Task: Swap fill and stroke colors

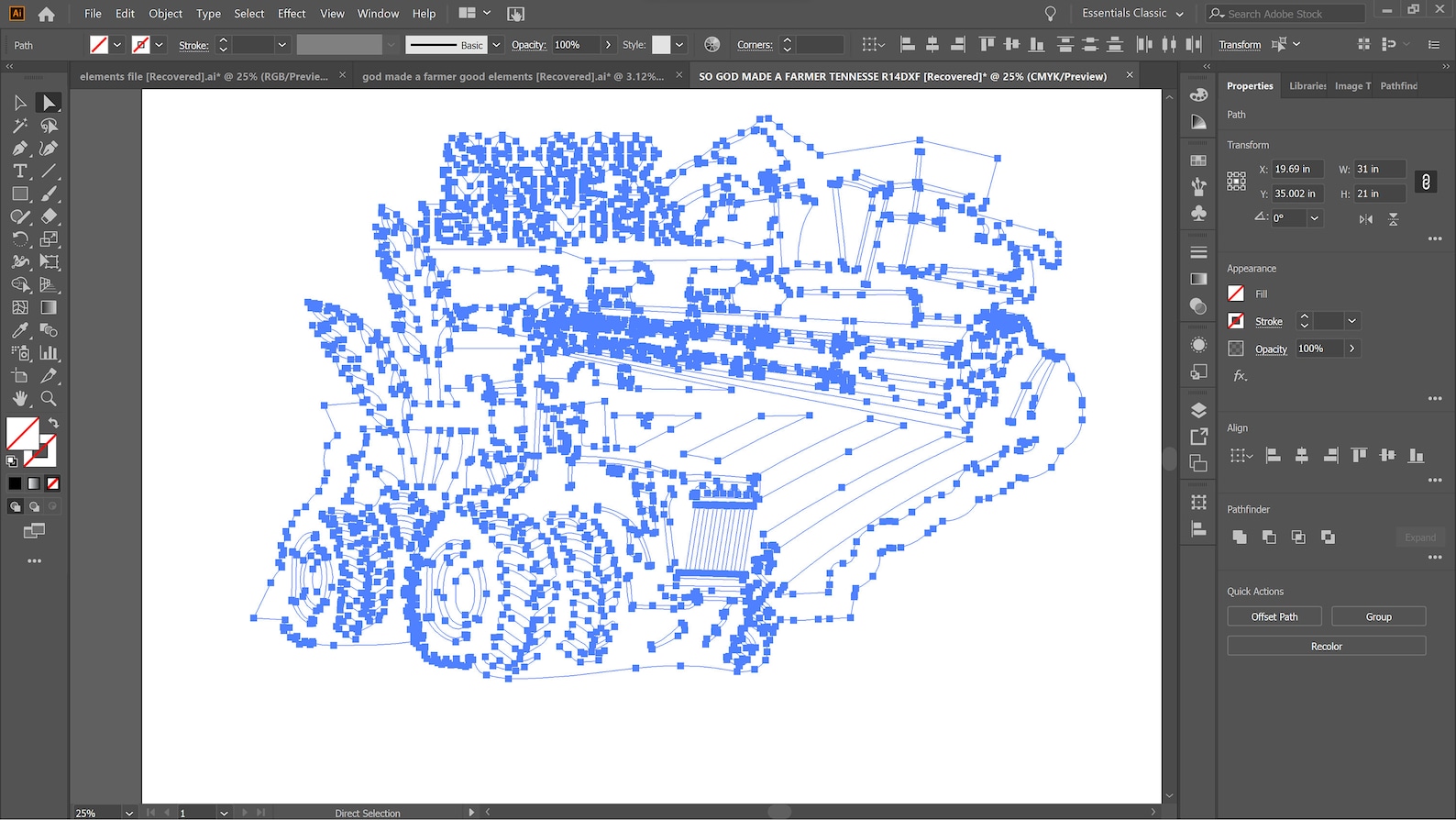Action: pos(53,423)
